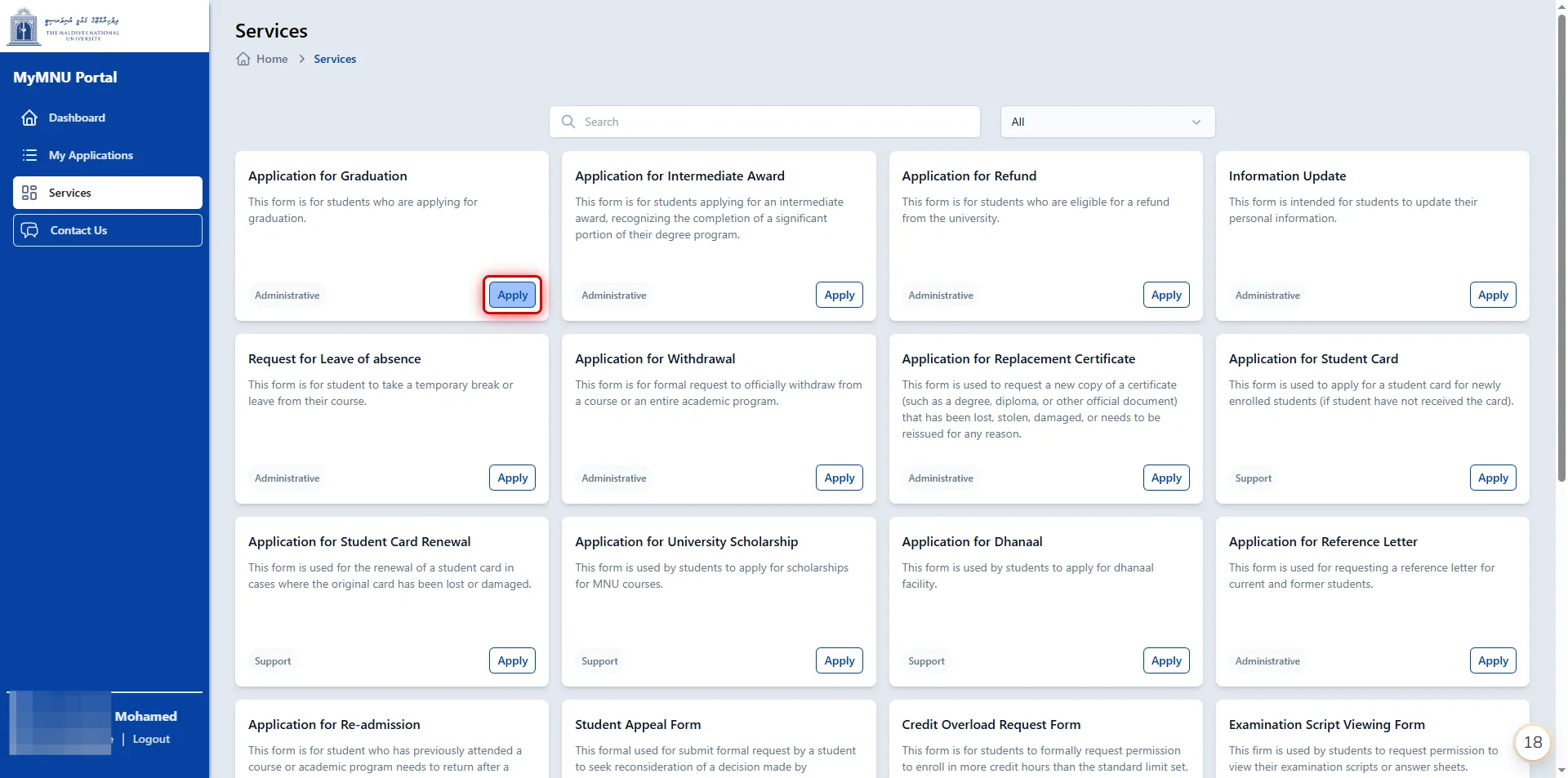
Task: Click Home in the breadcrumb
Action: pos(272,59)
